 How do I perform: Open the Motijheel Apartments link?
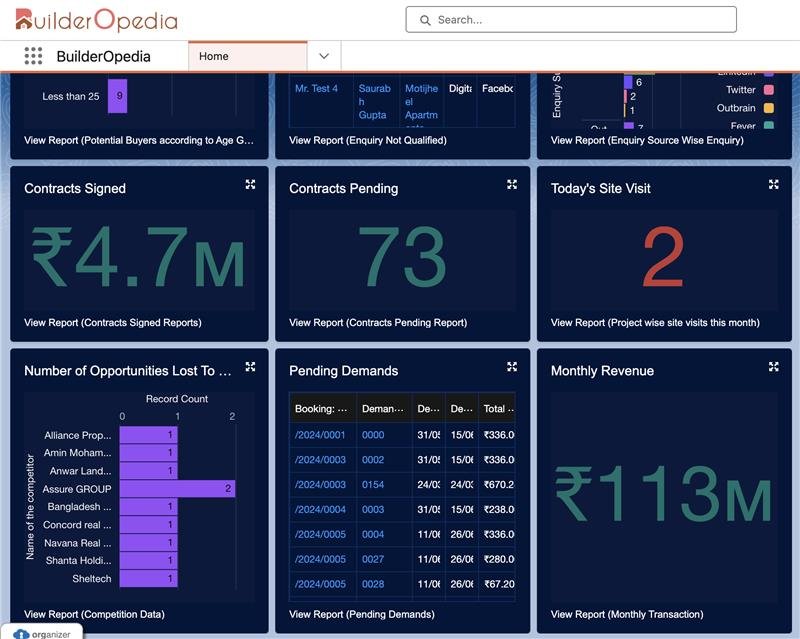[421, 105]
